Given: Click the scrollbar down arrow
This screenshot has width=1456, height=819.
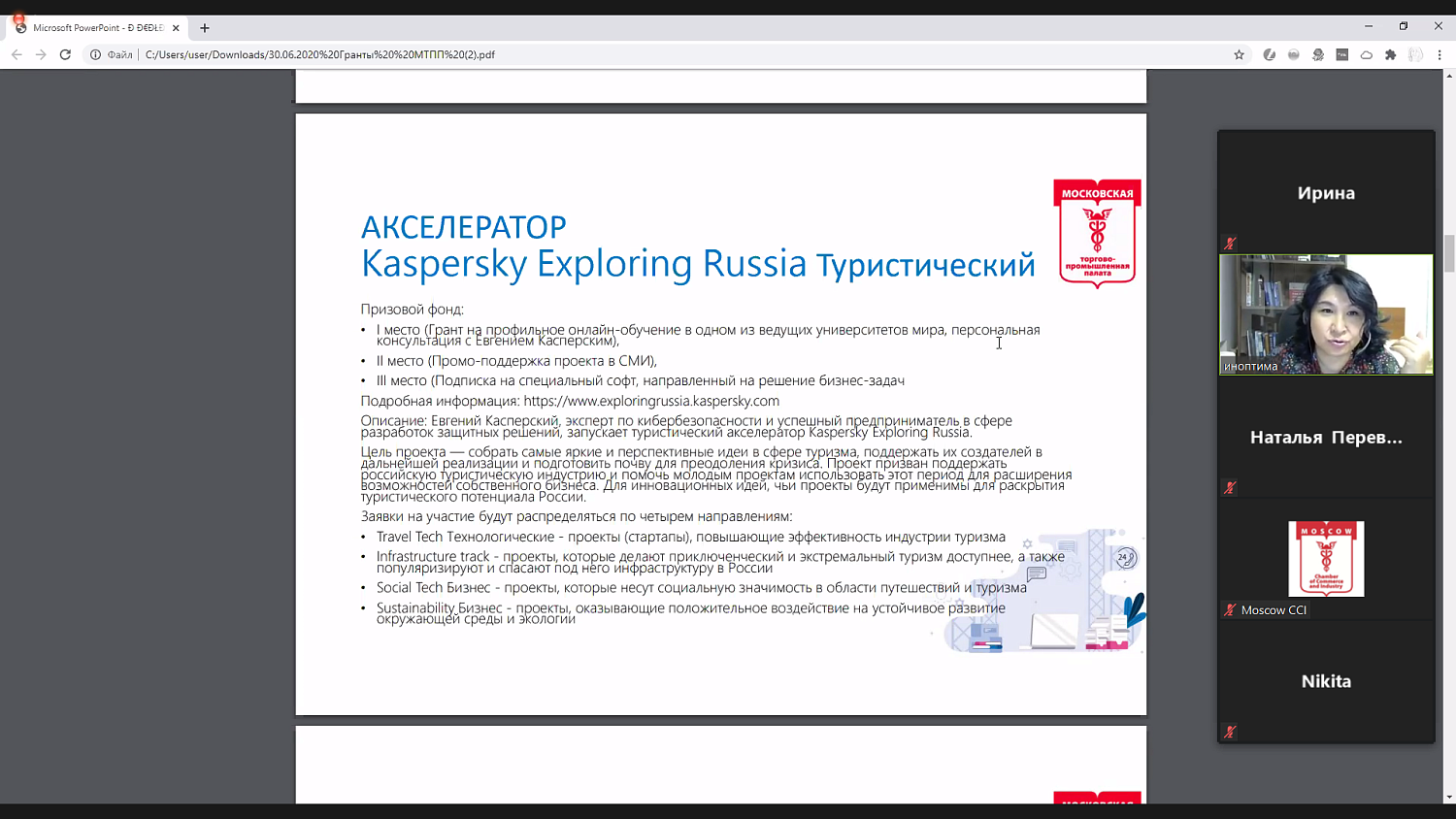Looking at the screenshot, I should pyautogui.click(x=1449, y=797).
